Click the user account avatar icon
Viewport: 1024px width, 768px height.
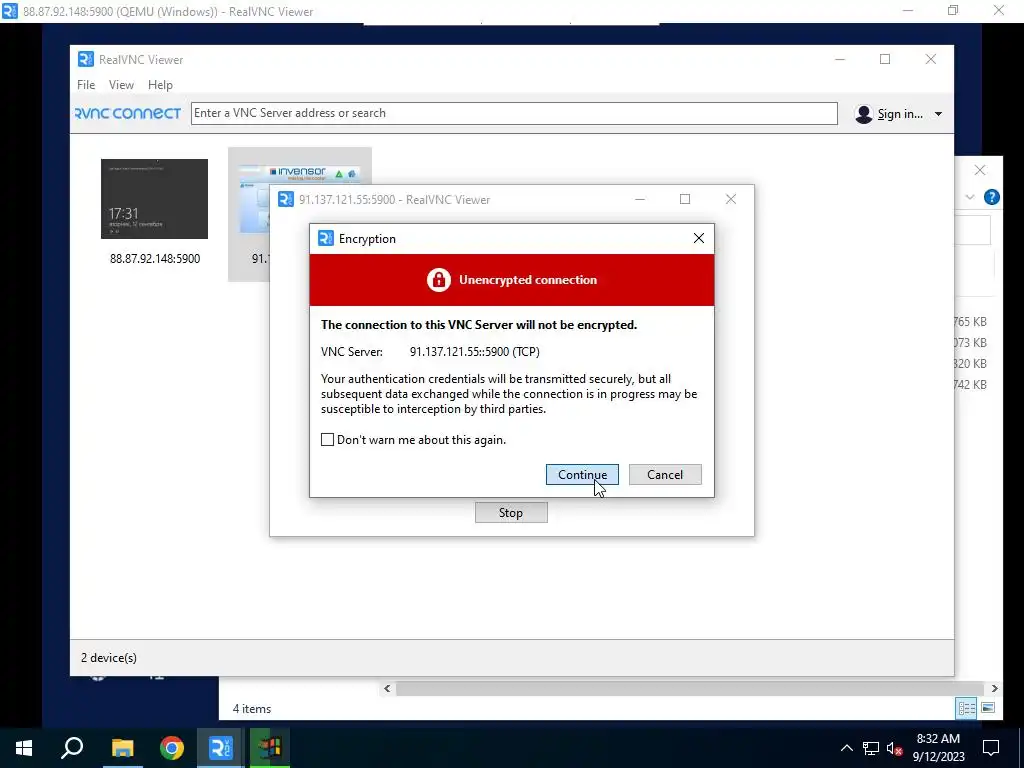coord(863,114)
